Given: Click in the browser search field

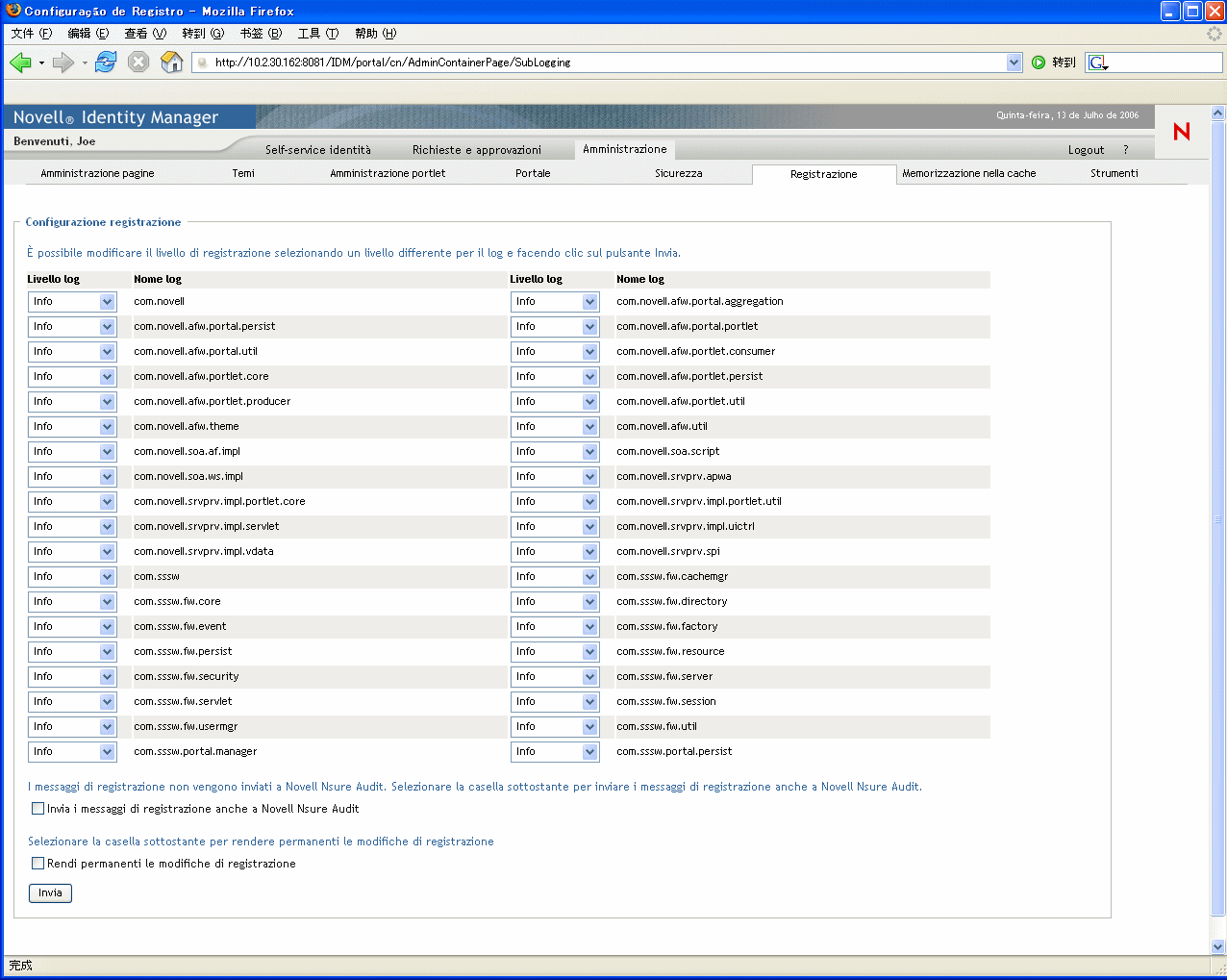Looking at the screenshot, I should 1165,63.
